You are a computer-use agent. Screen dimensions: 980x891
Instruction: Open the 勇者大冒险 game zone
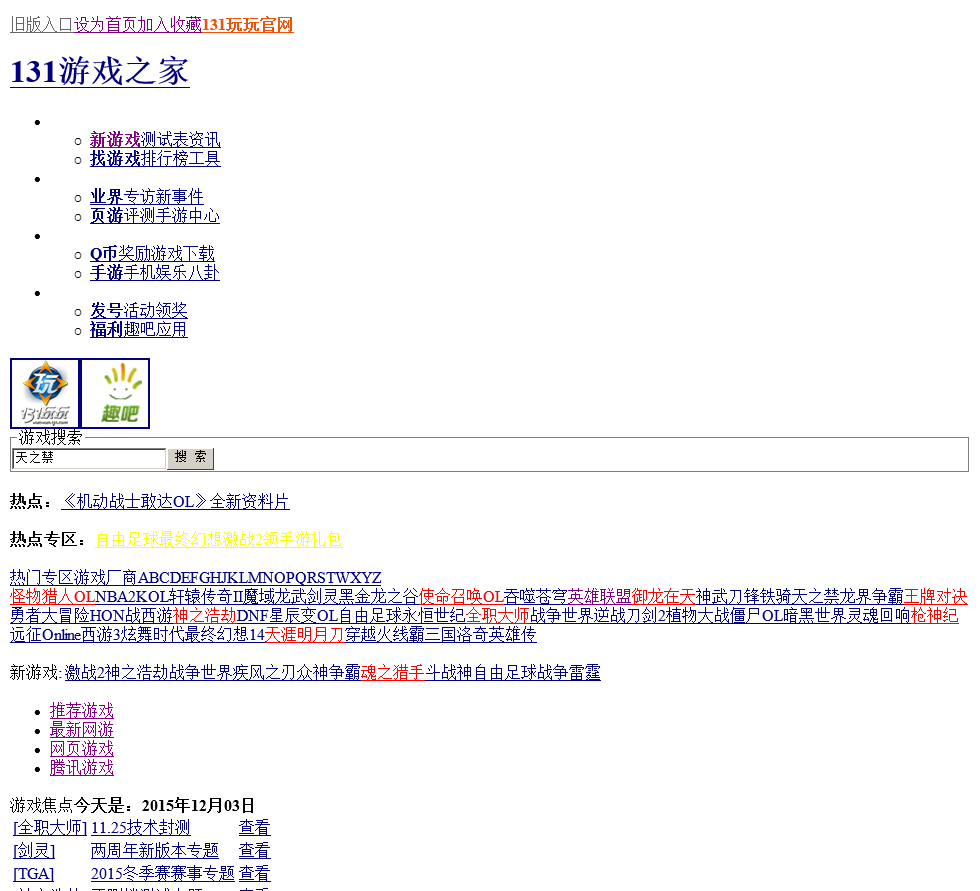pos(50,615)
